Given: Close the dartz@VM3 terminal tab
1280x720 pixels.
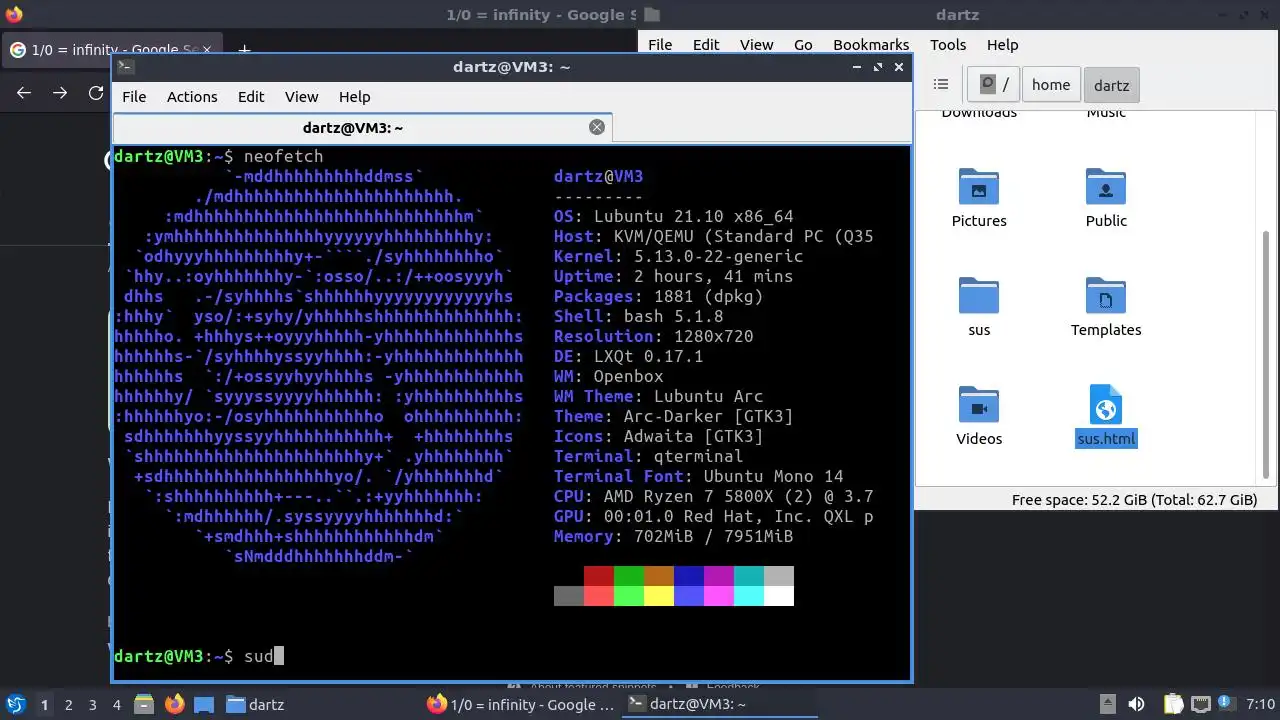Looking at the screenshot, I should 597,127.
